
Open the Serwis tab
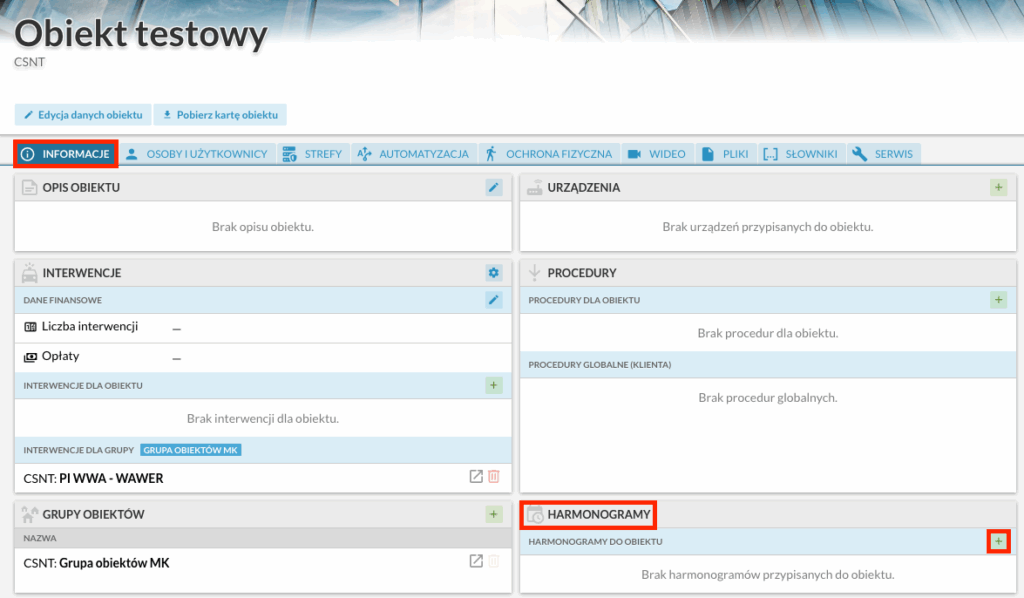click(885, 154)
